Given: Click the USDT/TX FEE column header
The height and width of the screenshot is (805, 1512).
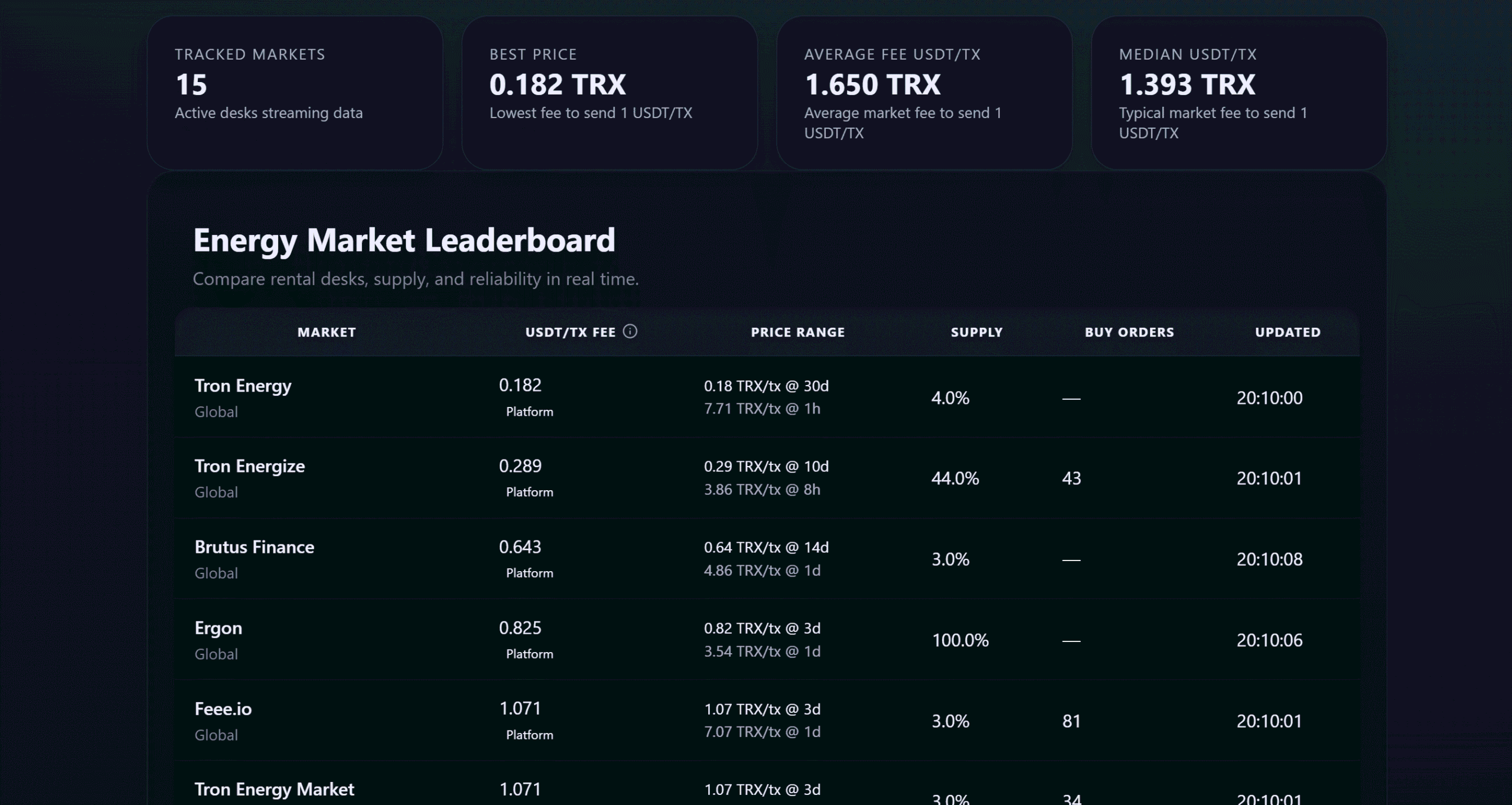Looking at the screenshot, I should coord(571,333).
